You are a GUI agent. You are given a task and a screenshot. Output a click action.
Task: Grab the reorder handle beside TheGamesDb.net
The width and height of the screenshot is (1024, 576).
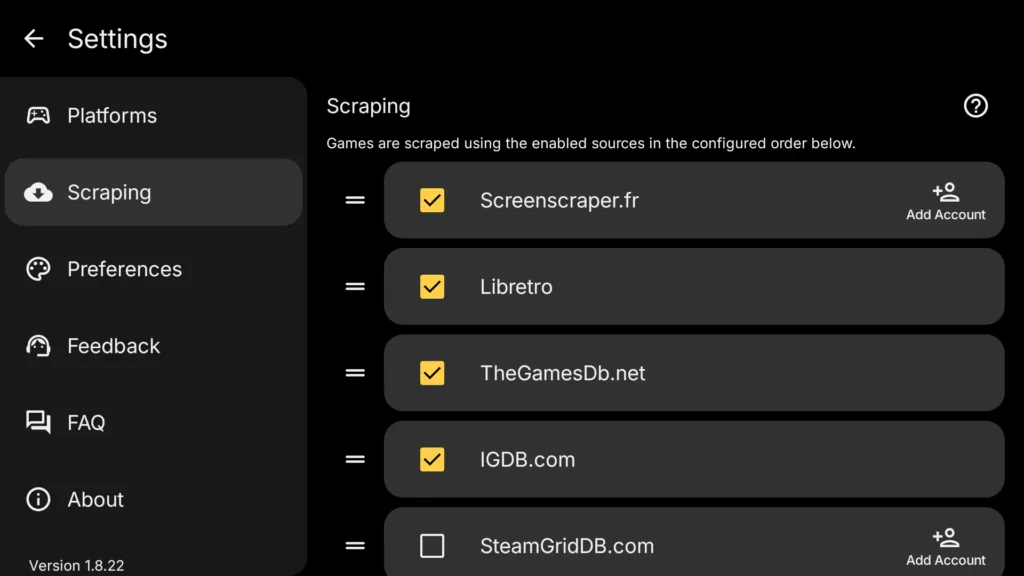[x=355, y=373]
